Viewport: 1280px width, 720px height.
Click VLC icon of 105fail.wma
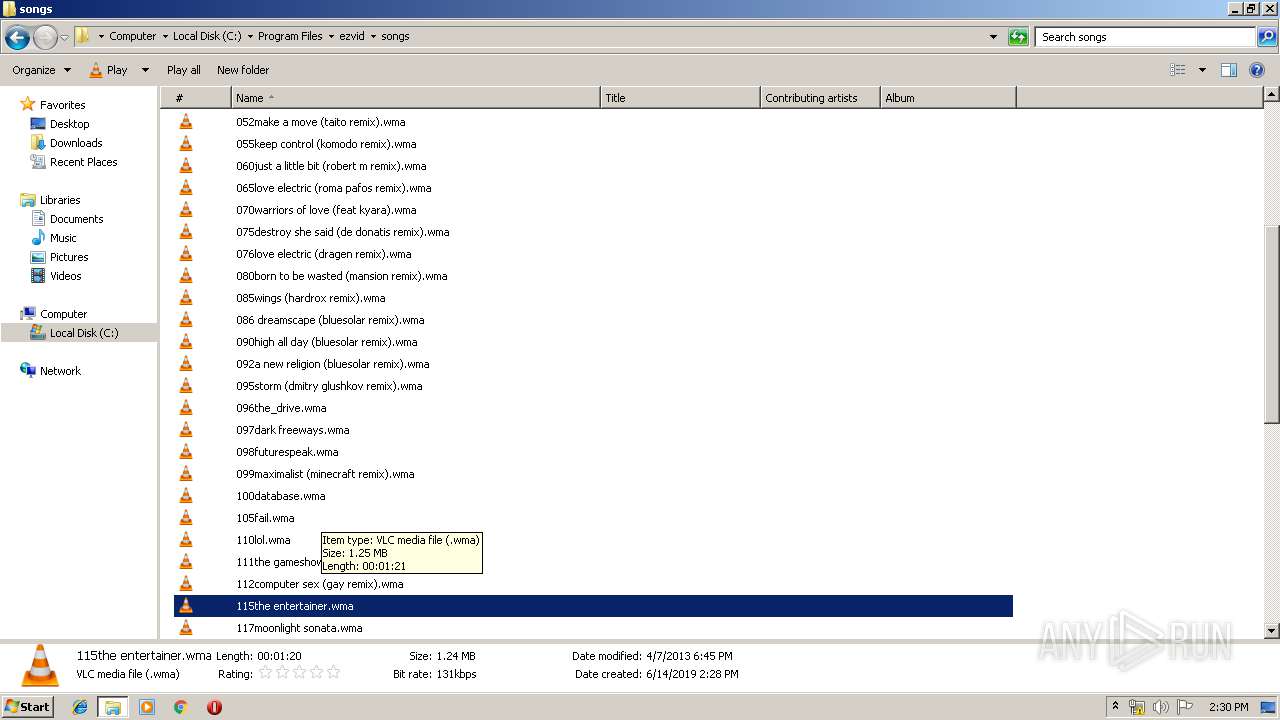(185, 518)
